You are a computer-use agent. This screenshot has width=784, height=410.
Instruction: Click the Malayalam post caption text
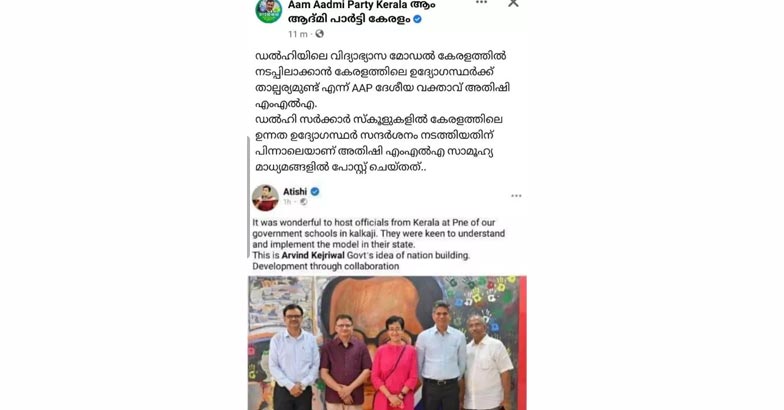(382, 112)
